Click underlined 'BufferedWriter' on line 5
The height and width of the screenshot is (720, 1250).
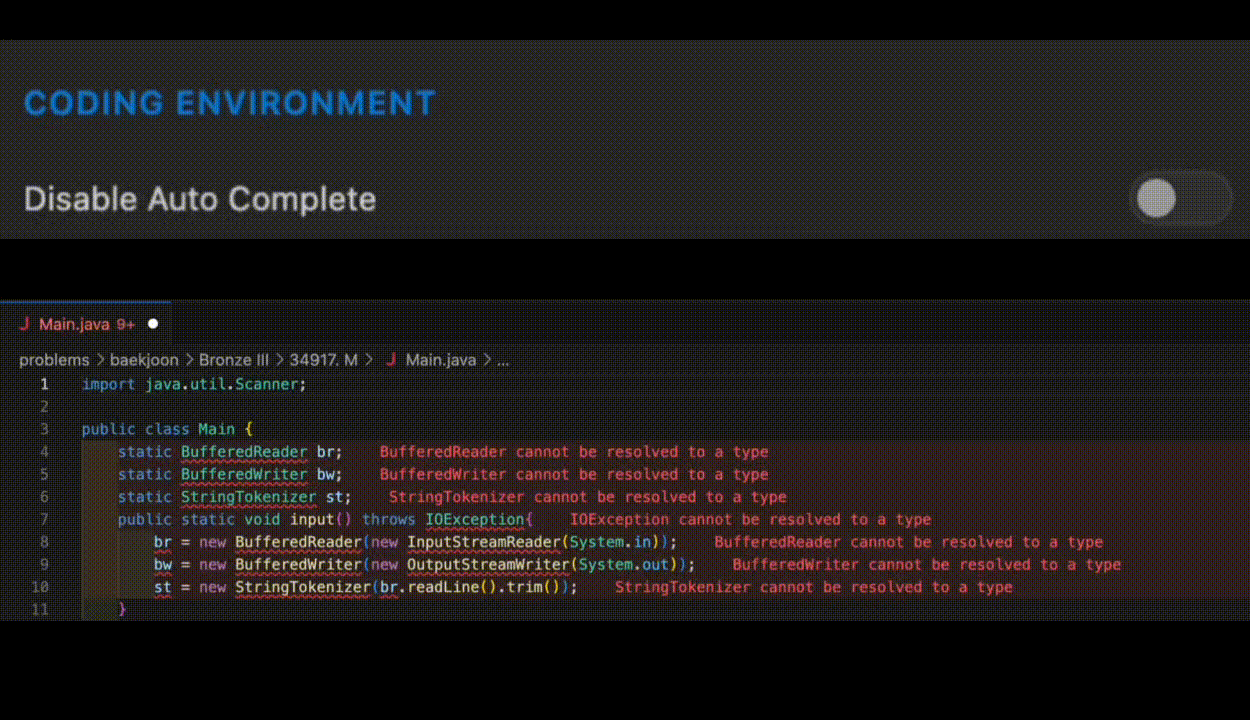click(244, 474)
